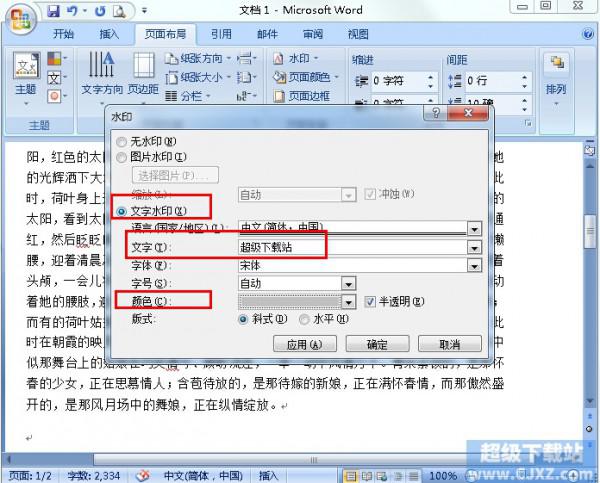Open theme effects icon
Viewport: 600px width, 483px height.
(57, 96)
